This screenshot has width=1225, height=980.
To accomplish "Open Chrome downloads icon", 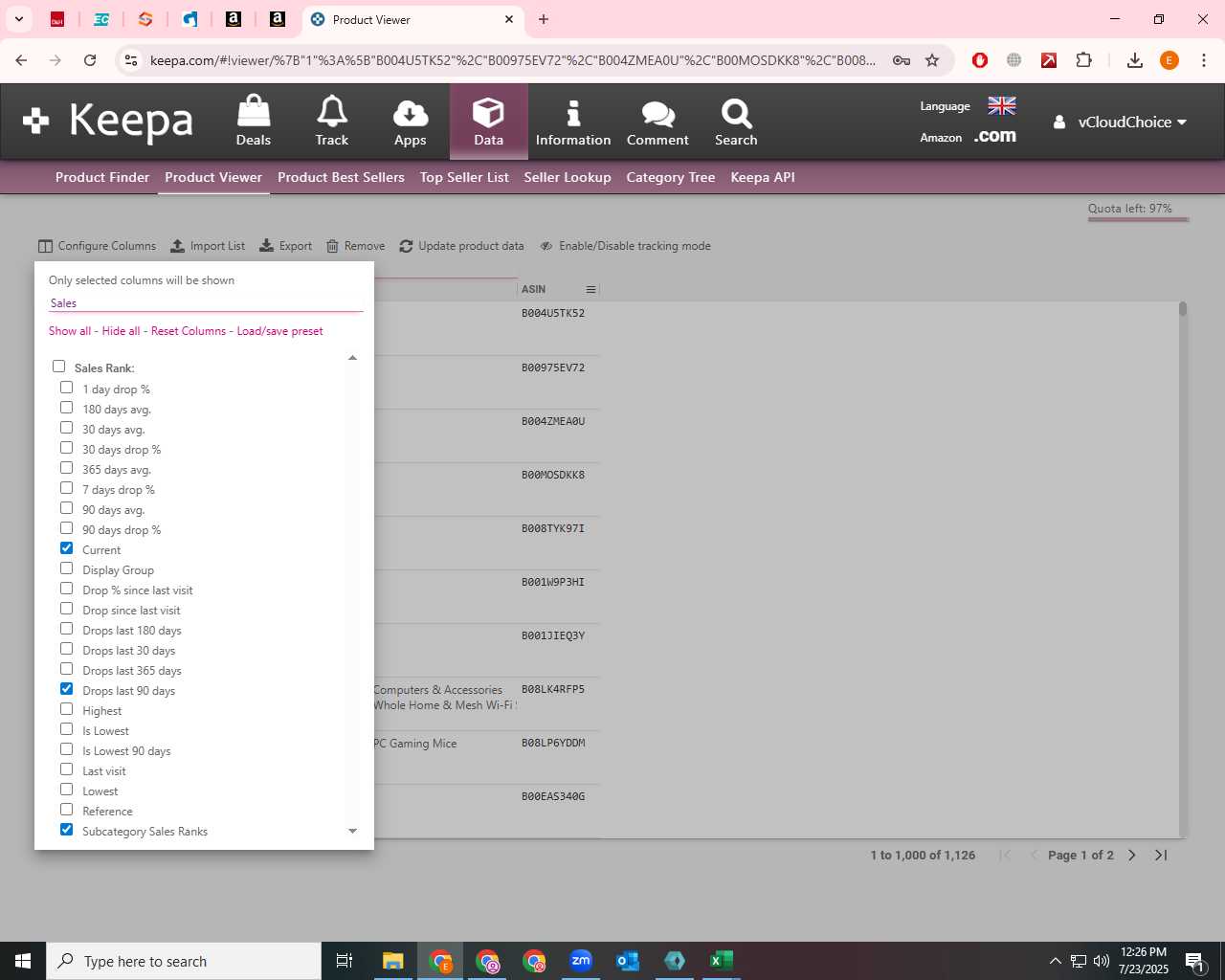I will [x=1135, y=60].
